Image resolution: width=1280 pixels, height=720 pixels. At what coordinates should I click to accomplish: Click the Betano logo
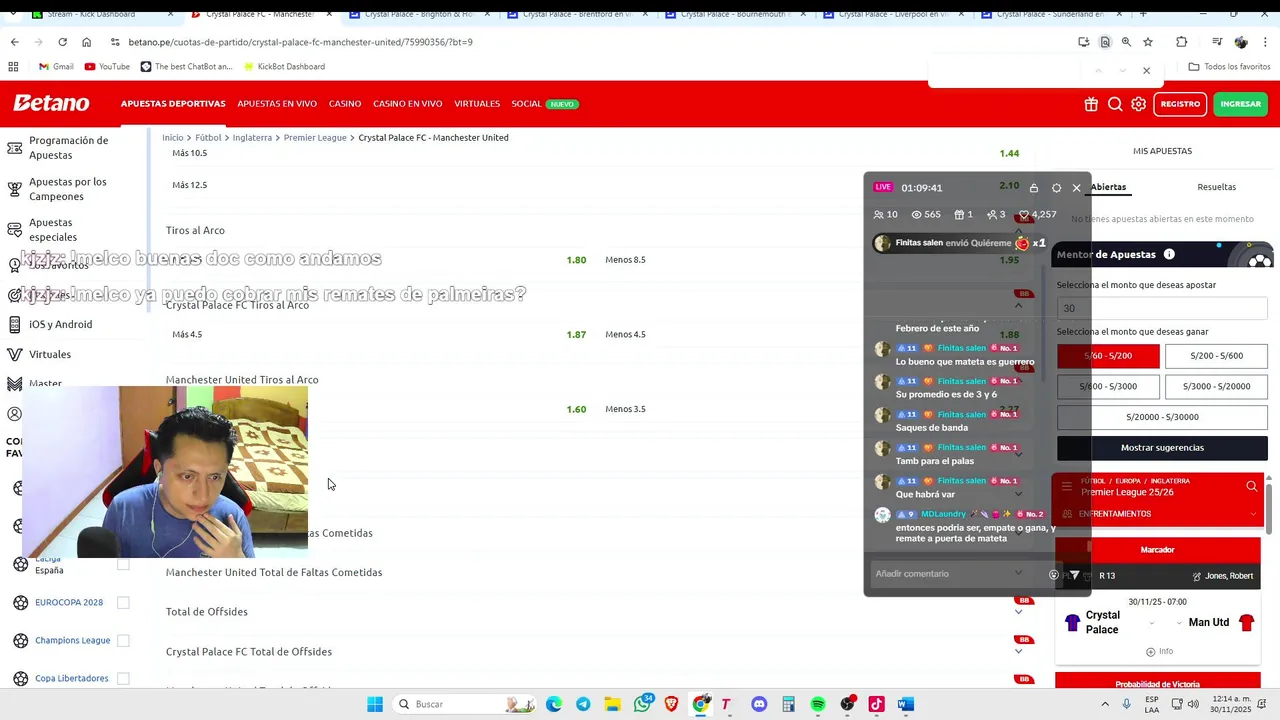click(x=51, y=103)
